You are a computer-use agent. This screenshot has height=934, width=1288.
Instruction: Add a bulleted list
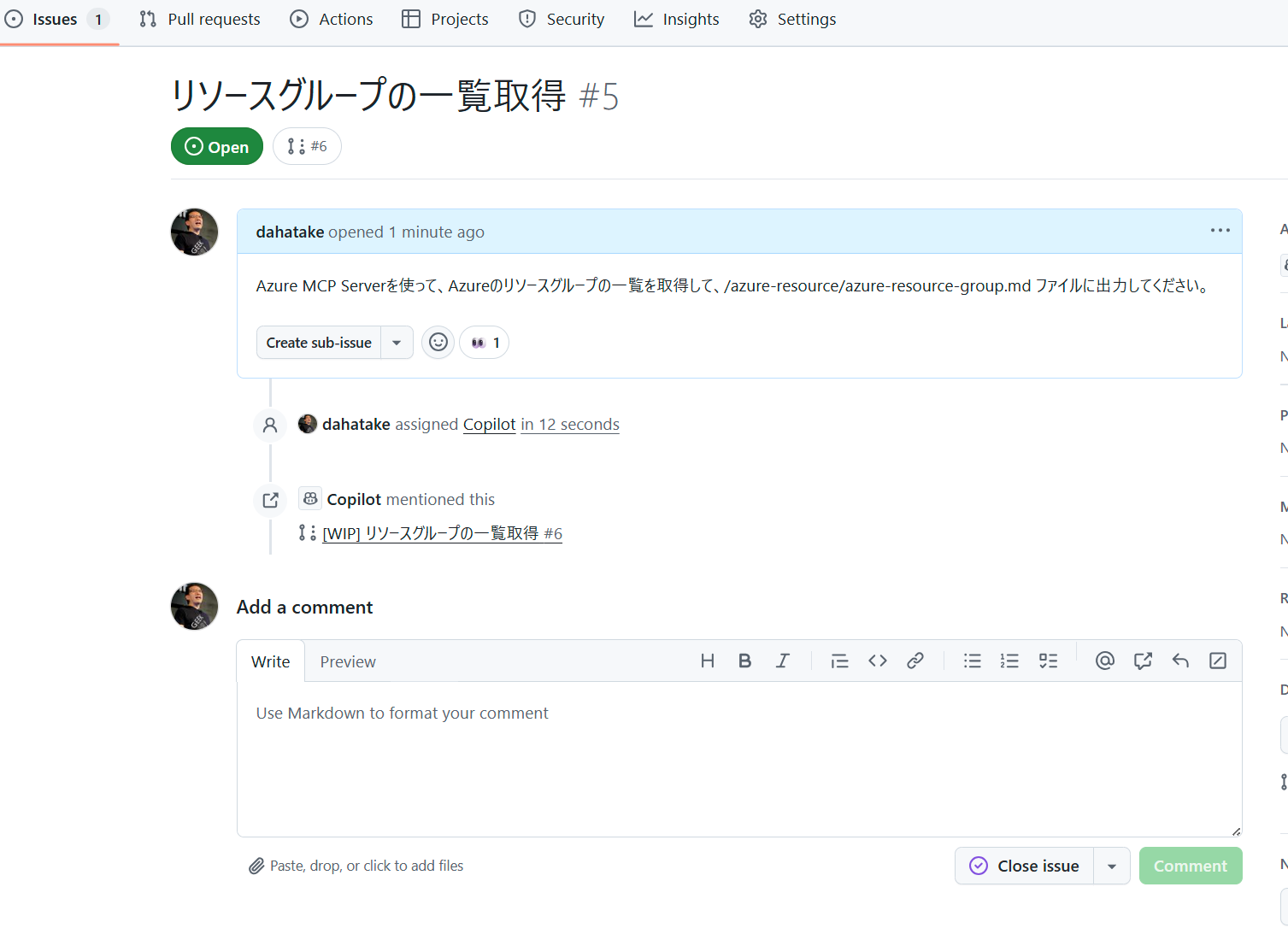pos(972,661)
